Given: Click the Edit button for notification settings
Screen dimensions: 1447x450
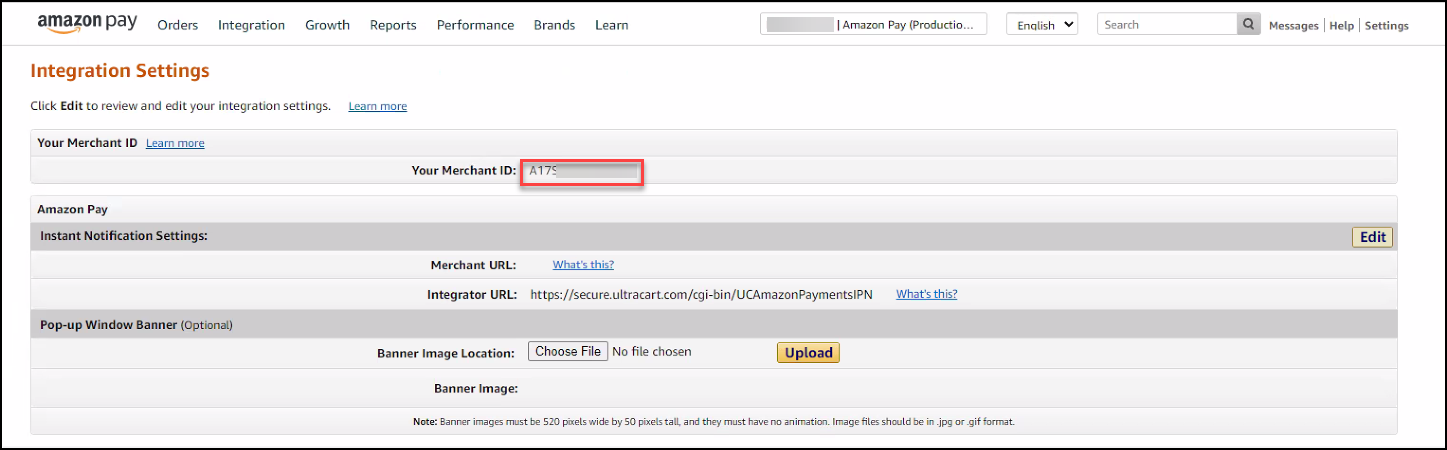Looking at the screenshot, I should pos(1372,237).
